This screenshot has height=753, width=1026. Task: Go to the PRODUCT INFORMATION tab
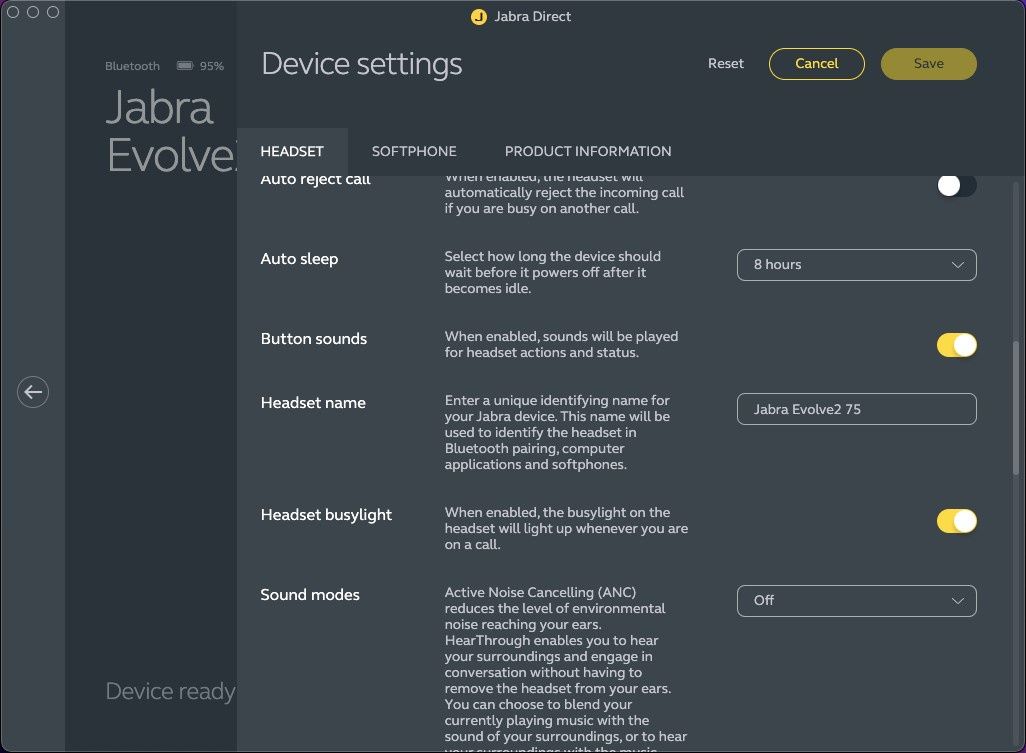(588, 151)
